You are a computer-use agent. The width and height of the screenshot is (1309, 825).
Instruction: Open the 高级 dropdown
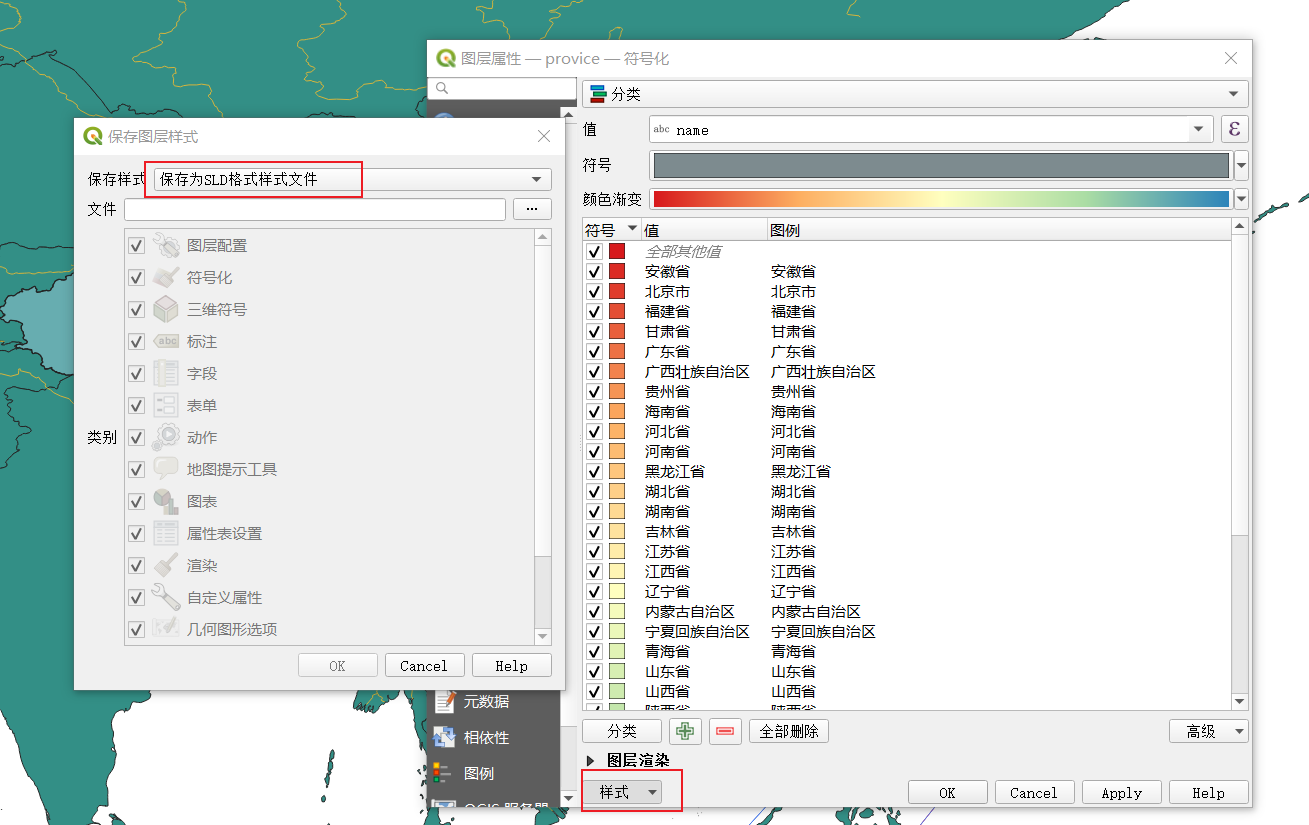1208,731
